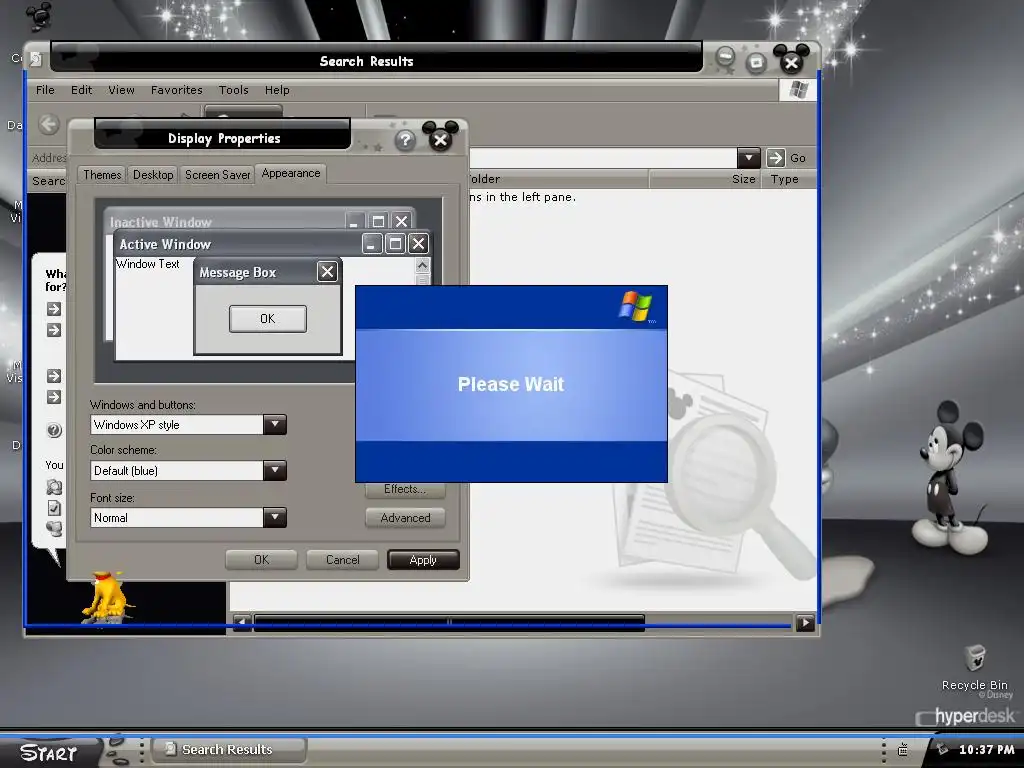Click the Go arrow icon
The height and width of the screenshot is (768, 1024).
point(775,158)
